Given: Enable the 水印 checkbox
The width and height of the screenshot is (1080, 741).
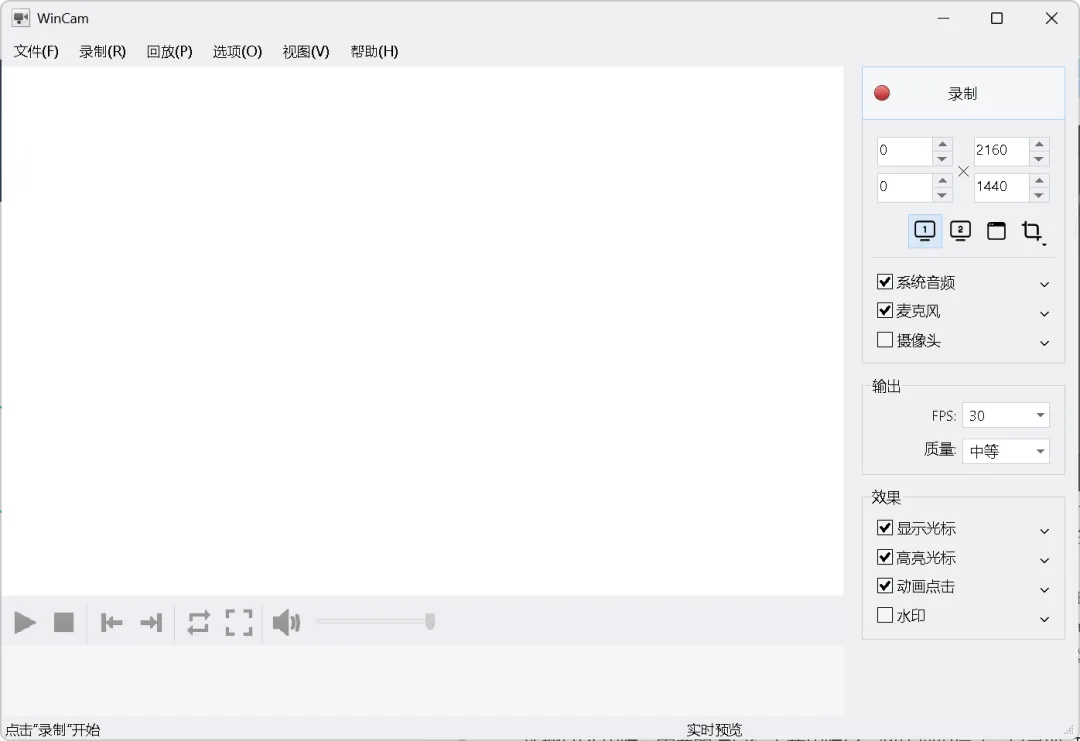Looking at the screenshot, I should pyautogui.click(x=885, y=614).
